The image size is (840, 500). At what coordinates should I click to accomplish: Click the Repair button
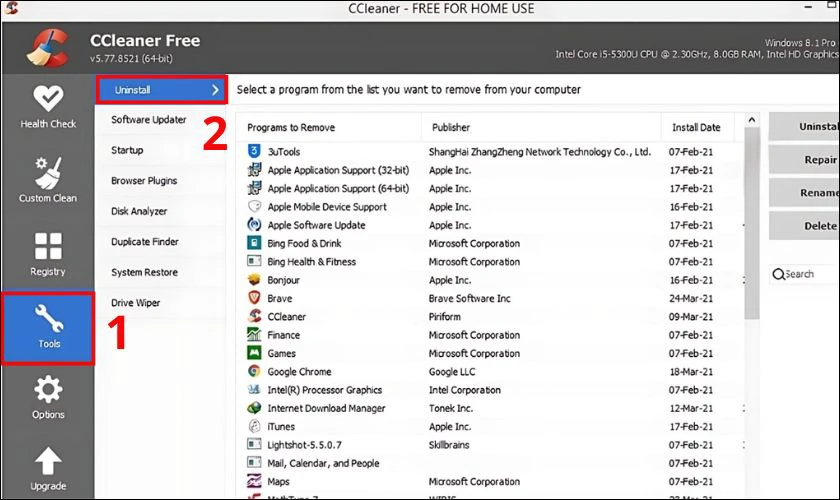click(x=804, y=160)
